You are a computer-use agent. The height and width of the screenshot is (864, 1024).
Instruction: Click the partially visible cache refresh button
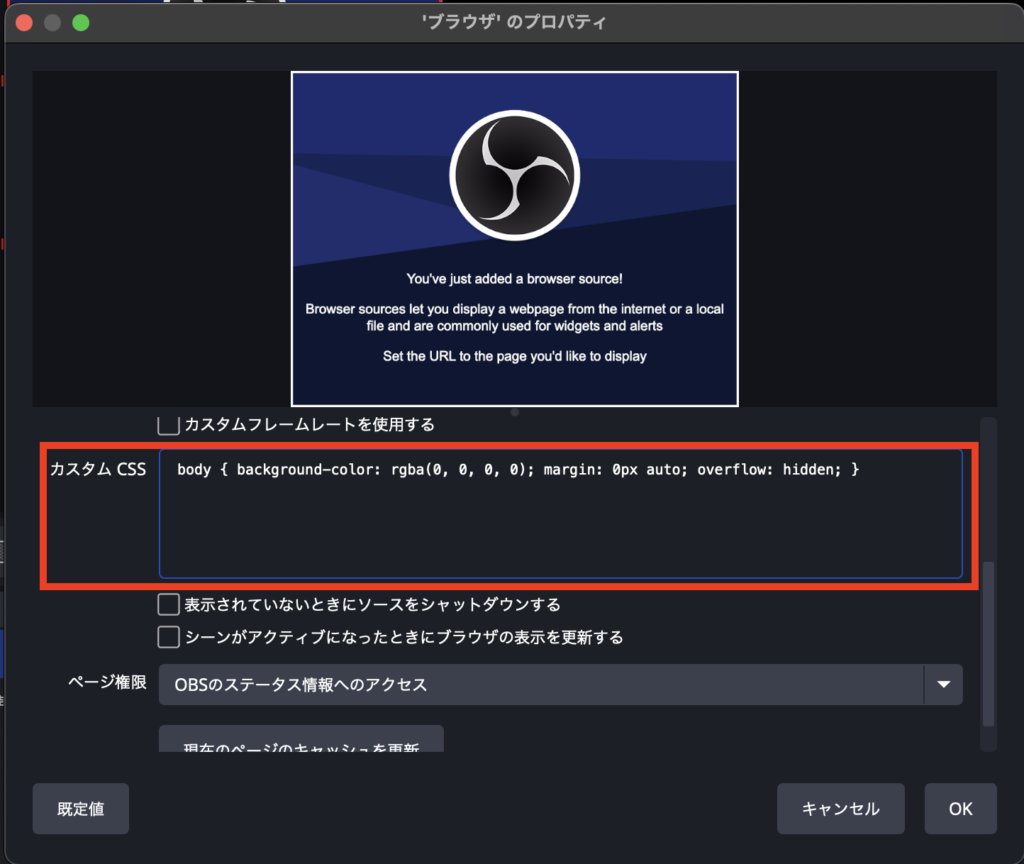tap(301, 739)
